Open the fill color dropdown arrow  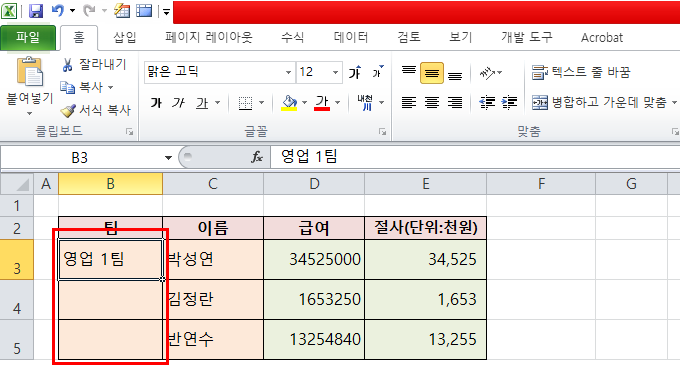click(304, 103)
